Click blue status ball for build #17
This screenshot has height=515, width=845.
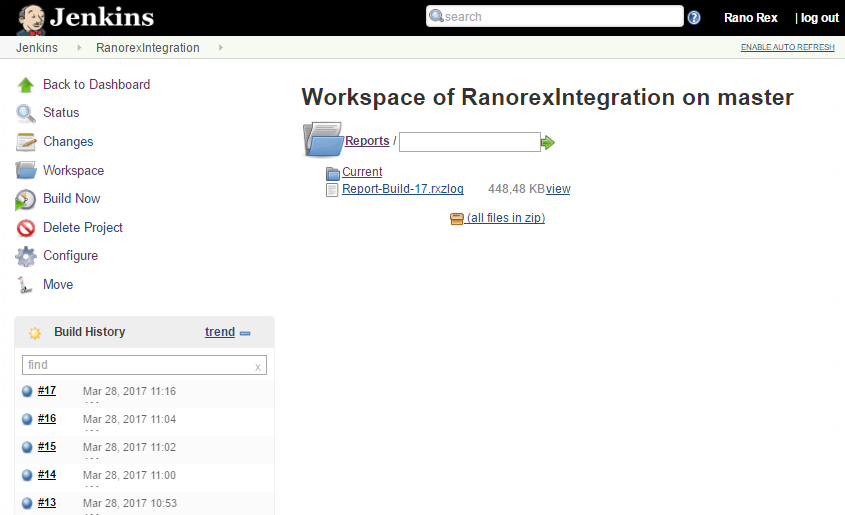click(27, 391)
